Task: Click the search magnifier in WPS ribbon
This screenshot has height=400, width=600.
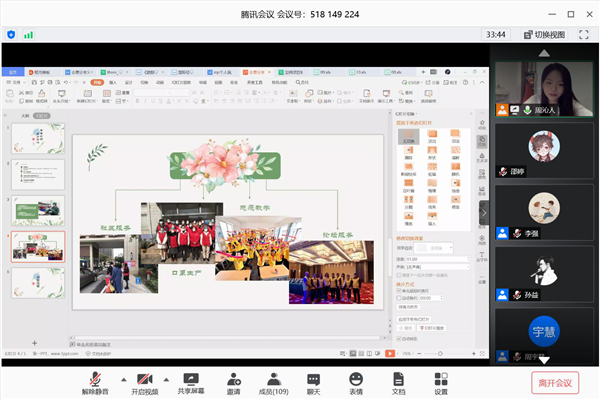Action: point(298,82)
